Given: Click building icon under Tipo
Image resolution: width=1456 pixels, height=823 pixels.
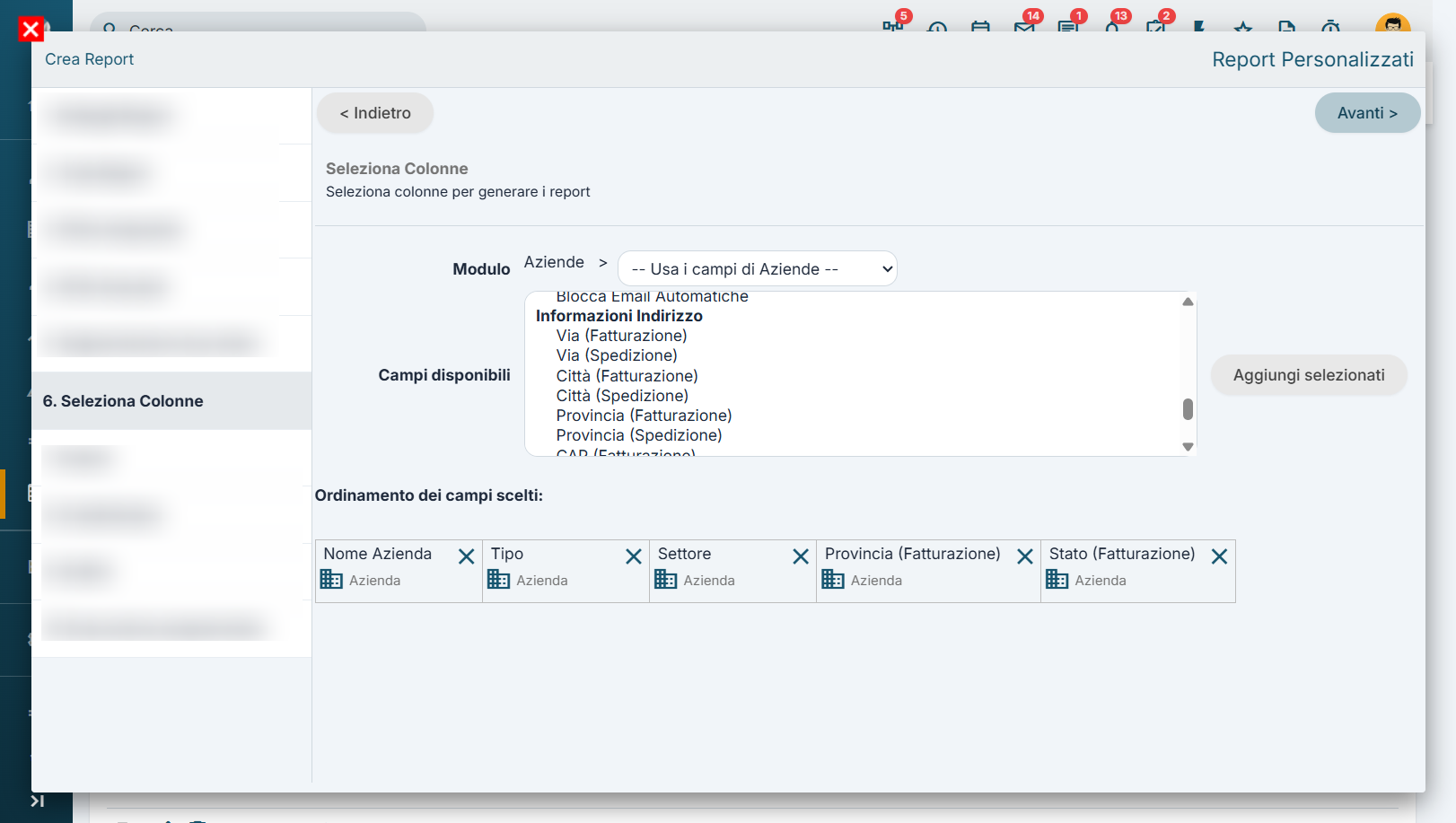Looking at the screenshot, I should [498, 580].
